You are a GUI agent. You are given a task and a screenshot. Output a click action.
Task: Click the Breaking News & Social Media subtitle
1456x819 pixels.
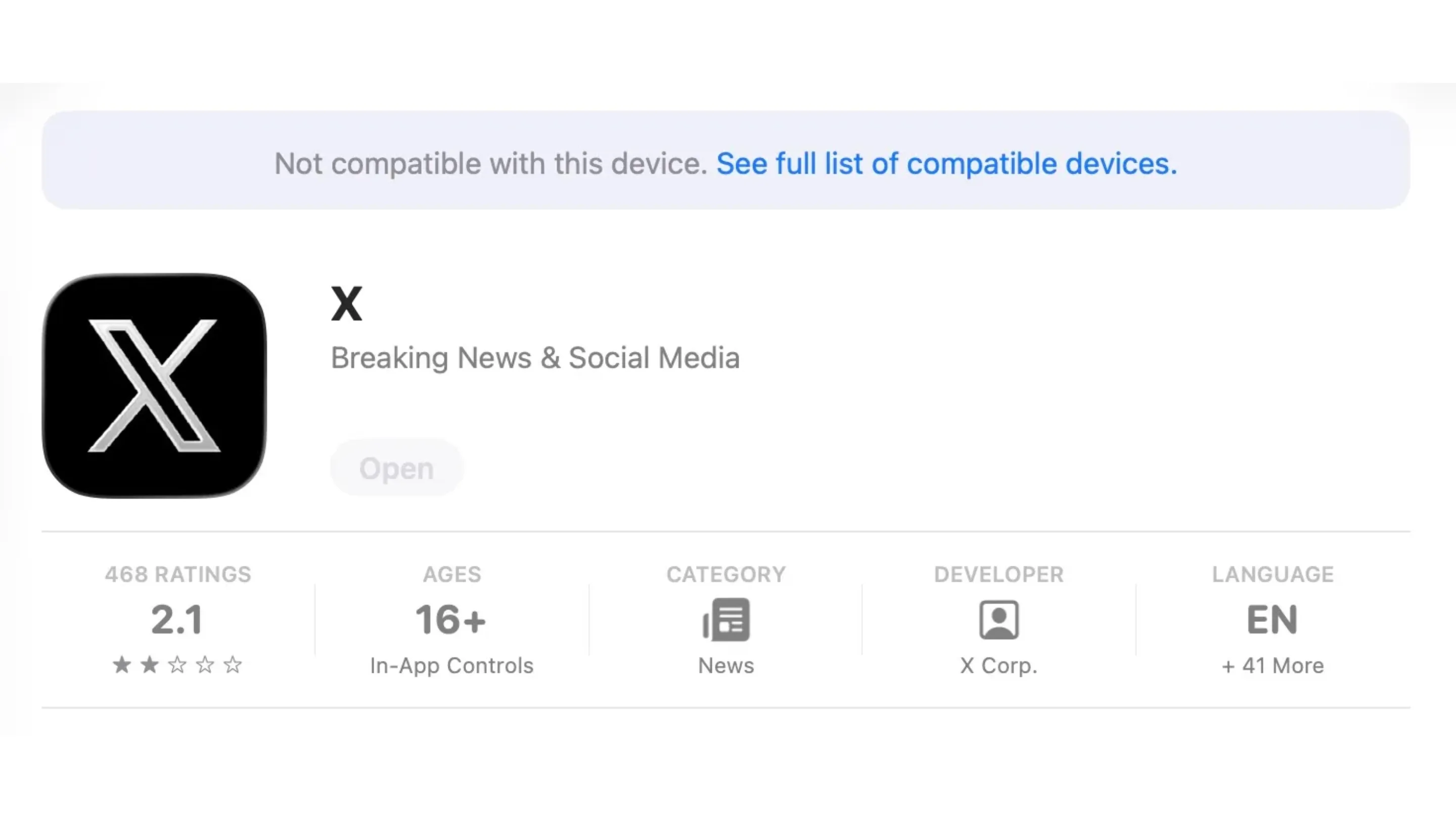pyautogui.click(x=535, y=358)
